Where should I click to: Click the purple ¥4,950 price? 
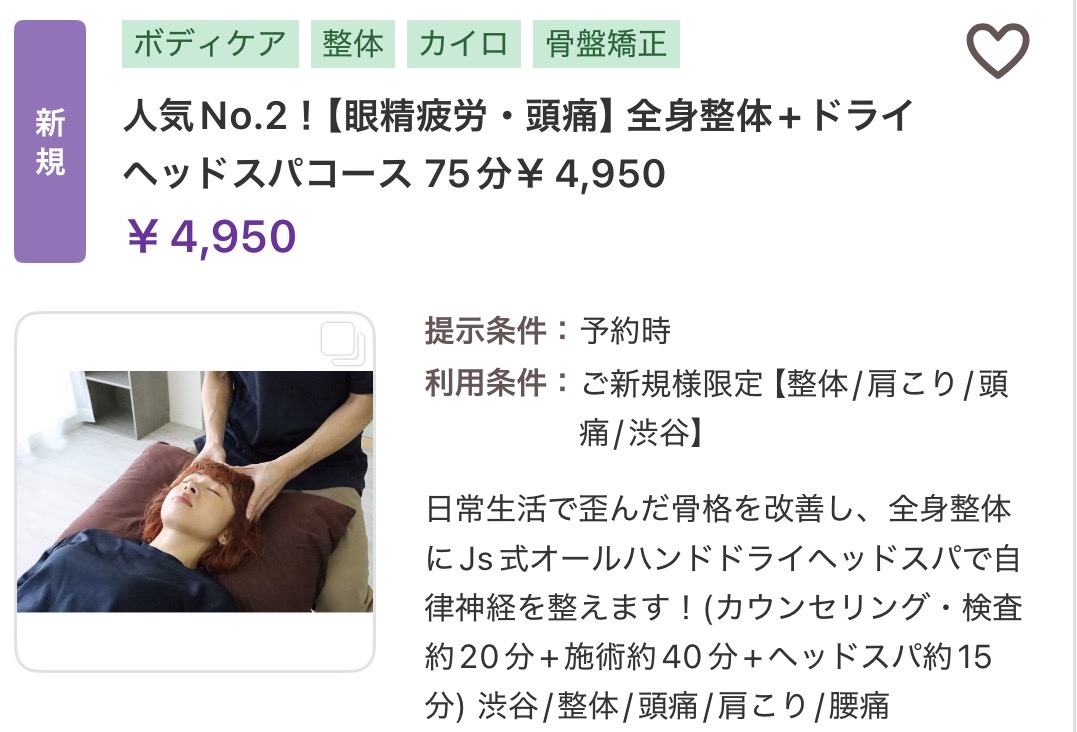click(x=212, y=236)
